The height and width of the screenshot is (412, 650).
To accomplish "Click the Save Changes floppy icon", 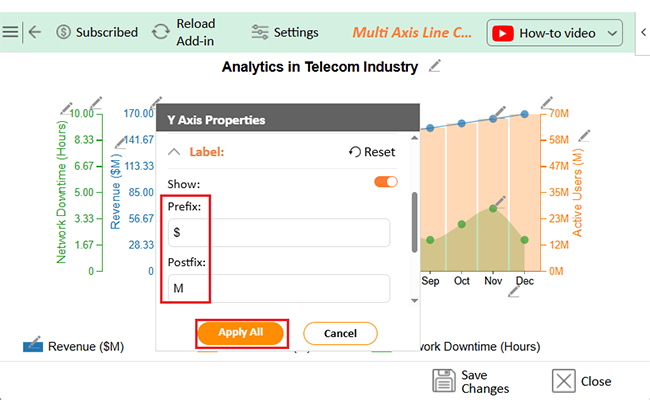I will coord(444,380).
